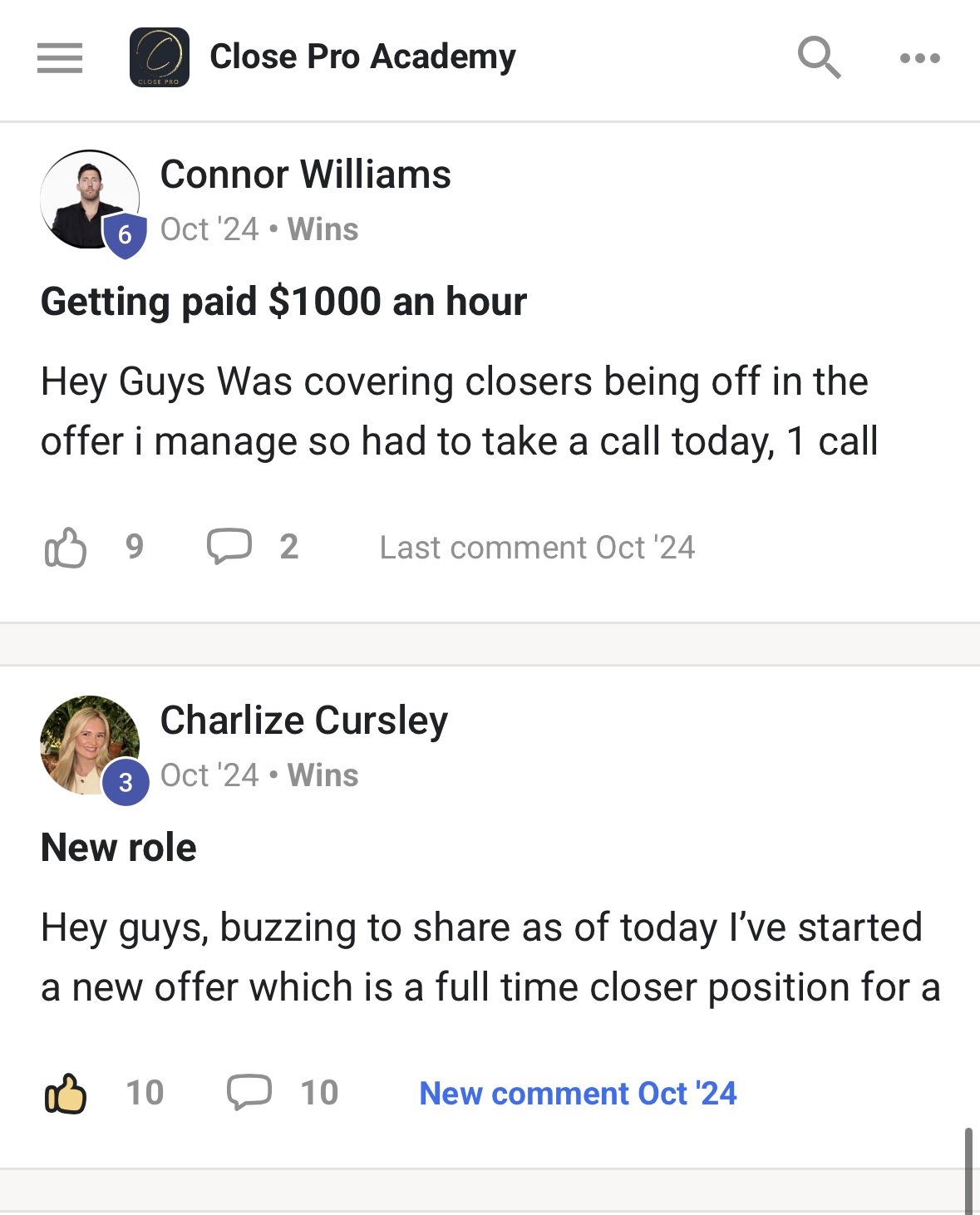
Task: View Connor Williams' profile picture
Action: click(90, 199)
